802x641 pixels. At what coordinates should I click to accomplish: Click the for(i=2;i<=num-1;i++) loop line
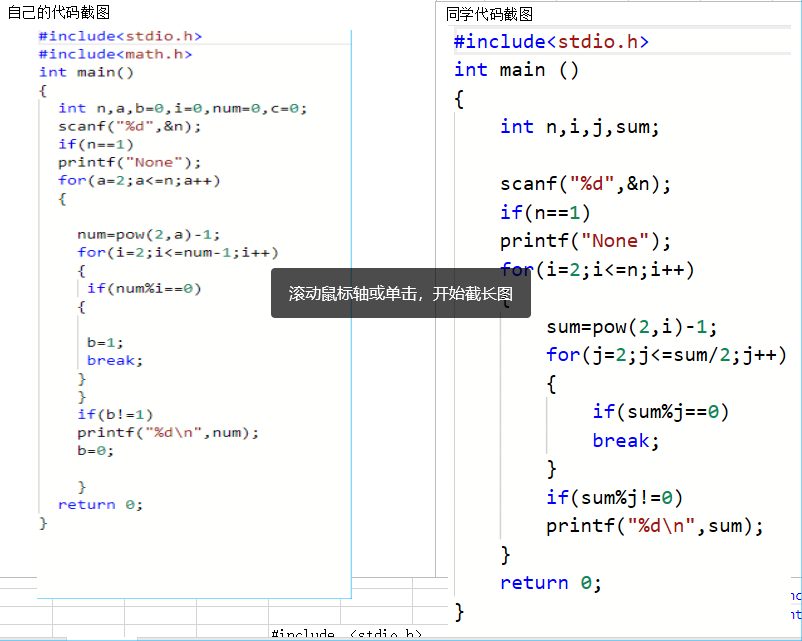tap(178, 253)
